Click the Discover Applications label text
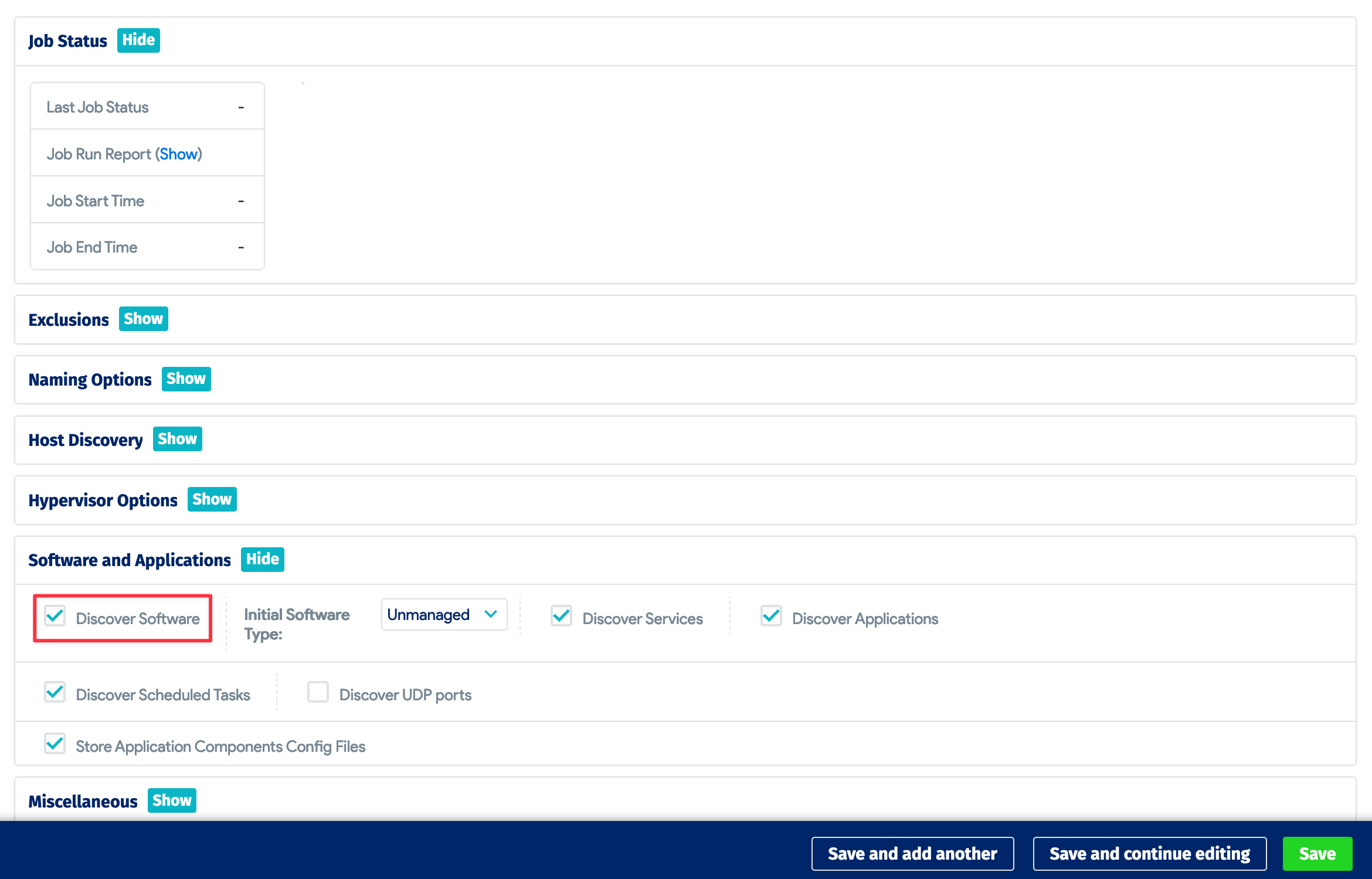 tap(865, 619)
